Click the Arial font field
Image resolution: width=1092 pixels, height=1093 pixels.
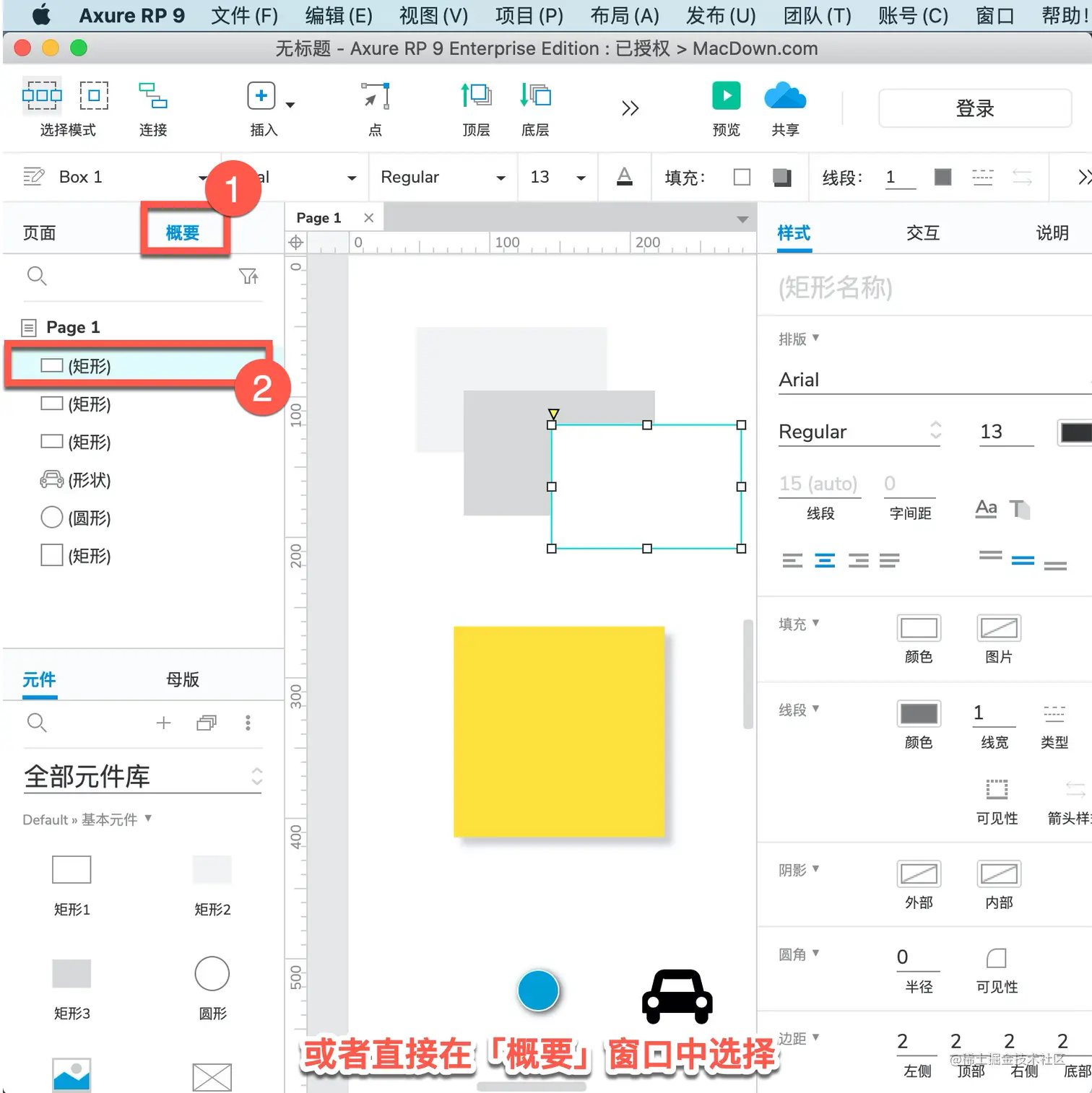[935, 380]
